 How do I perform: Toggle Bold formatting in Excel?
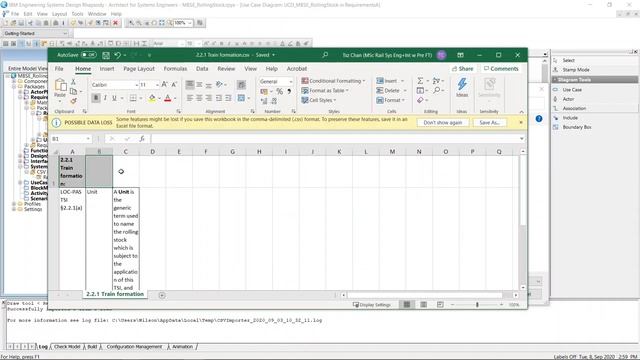[96, 98]
